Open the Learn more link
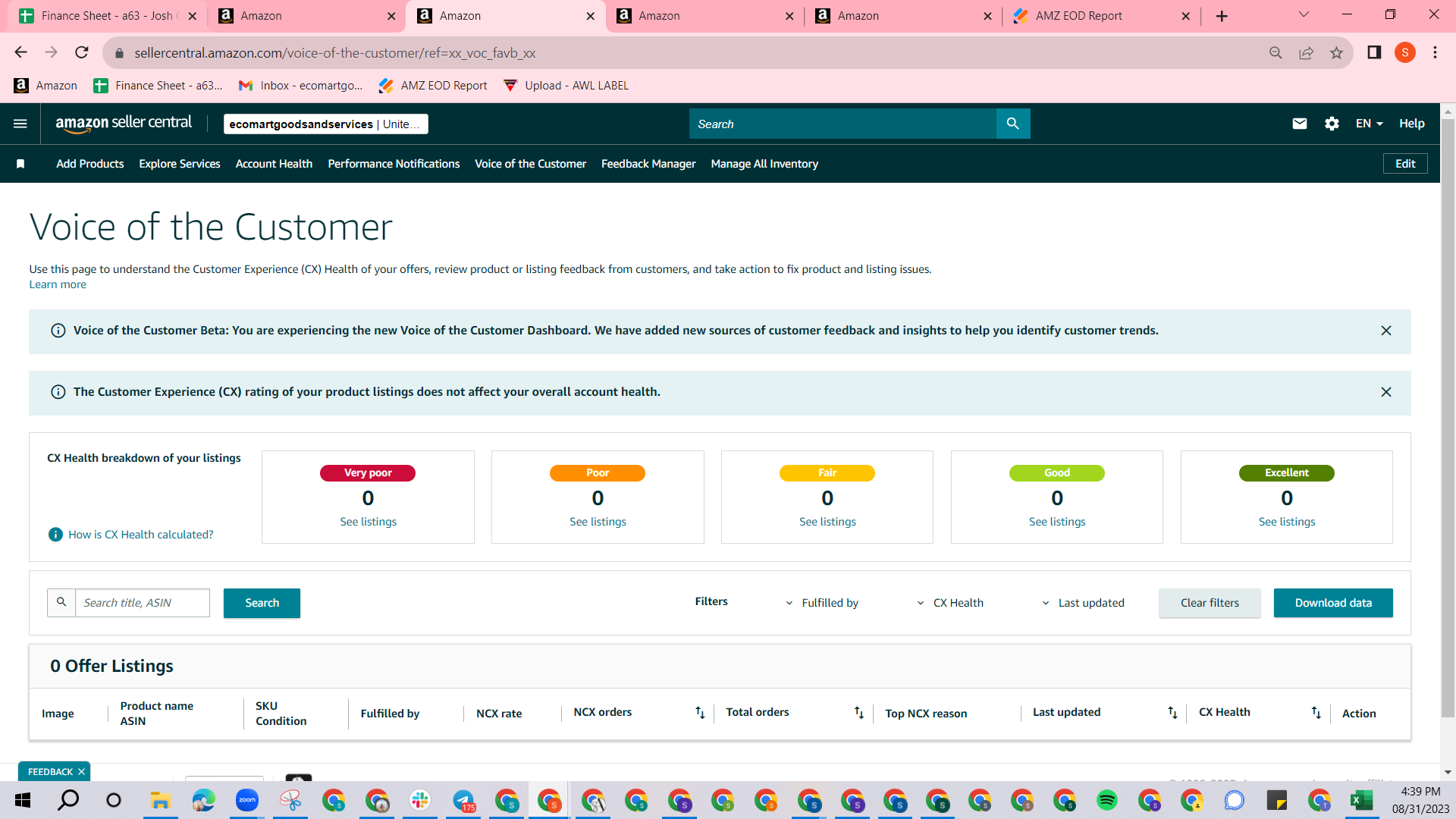This screenshot has width=1456, height=819. (58, 284)
